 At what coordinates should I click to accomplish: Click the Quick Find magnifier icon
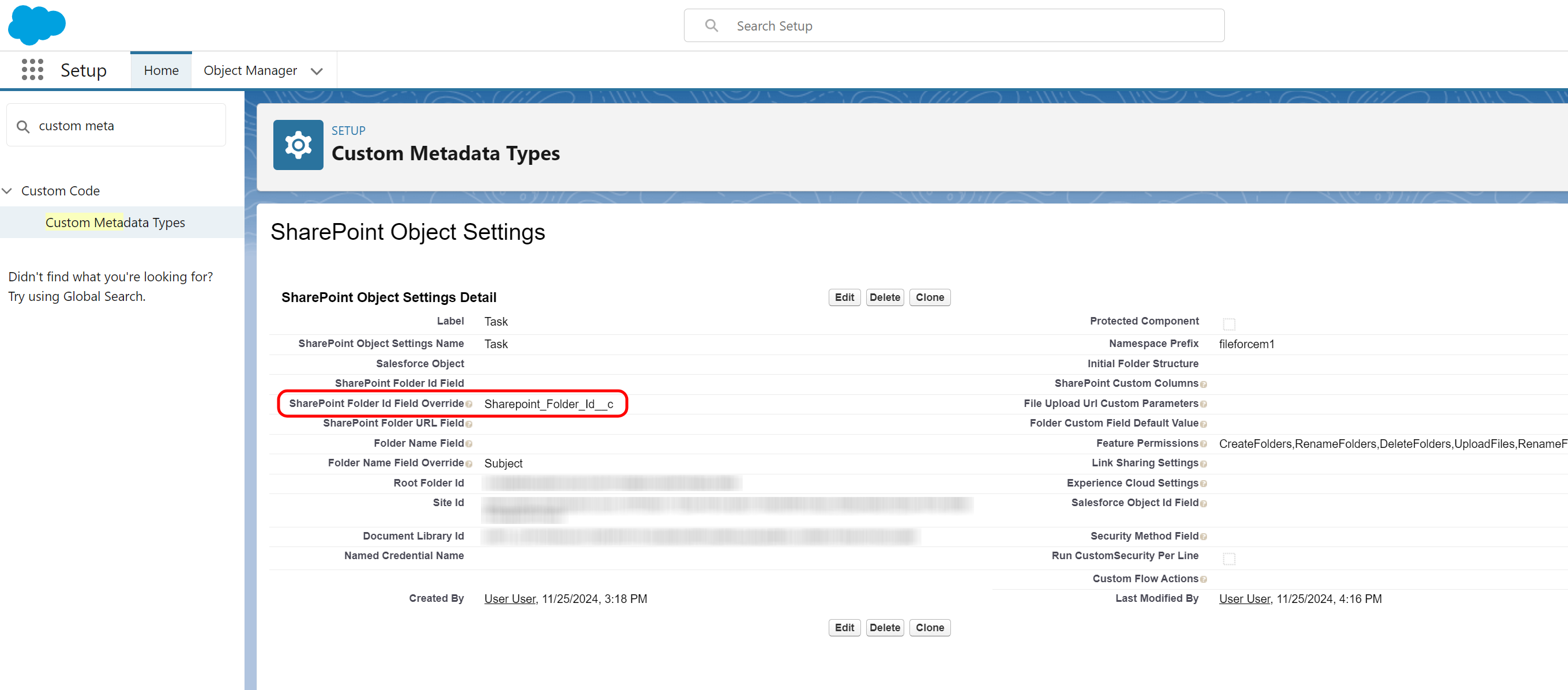(23, 126)
